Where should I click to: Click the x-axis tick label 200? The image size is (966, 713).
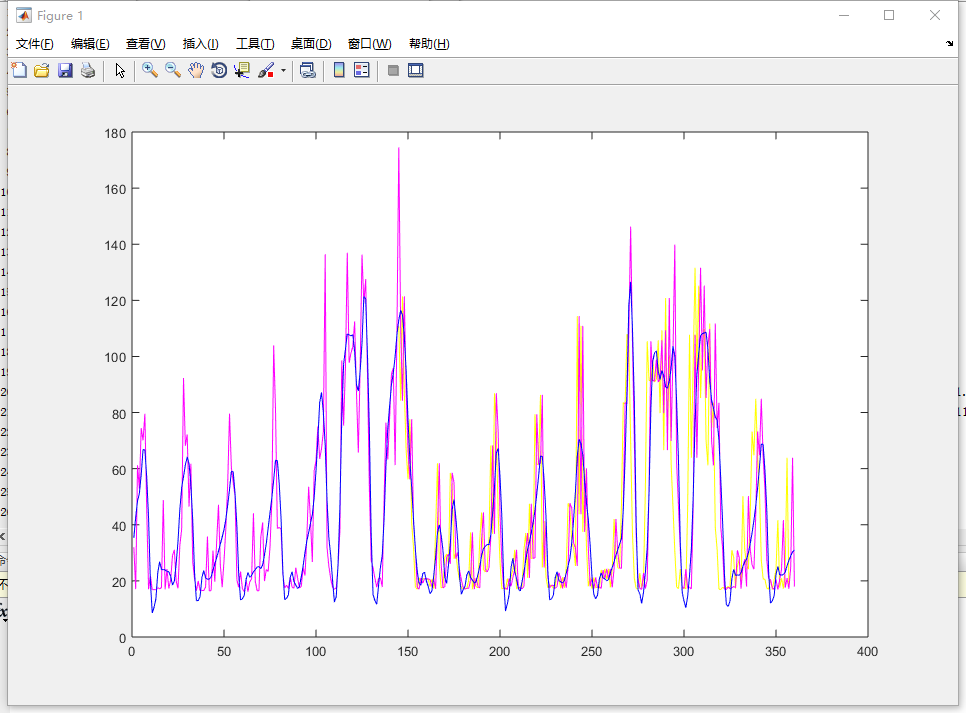[499, 651]
